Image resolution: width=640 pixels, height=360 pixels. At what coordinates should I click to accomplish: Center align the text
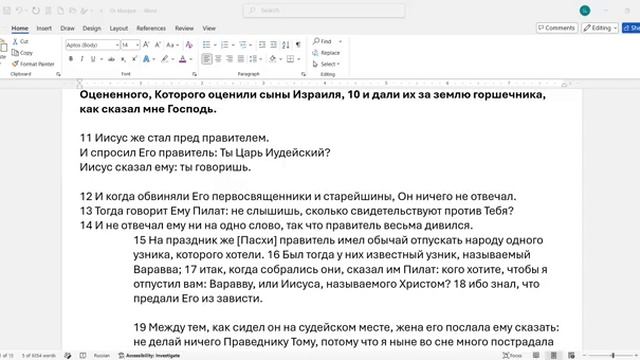click(218, 59)
